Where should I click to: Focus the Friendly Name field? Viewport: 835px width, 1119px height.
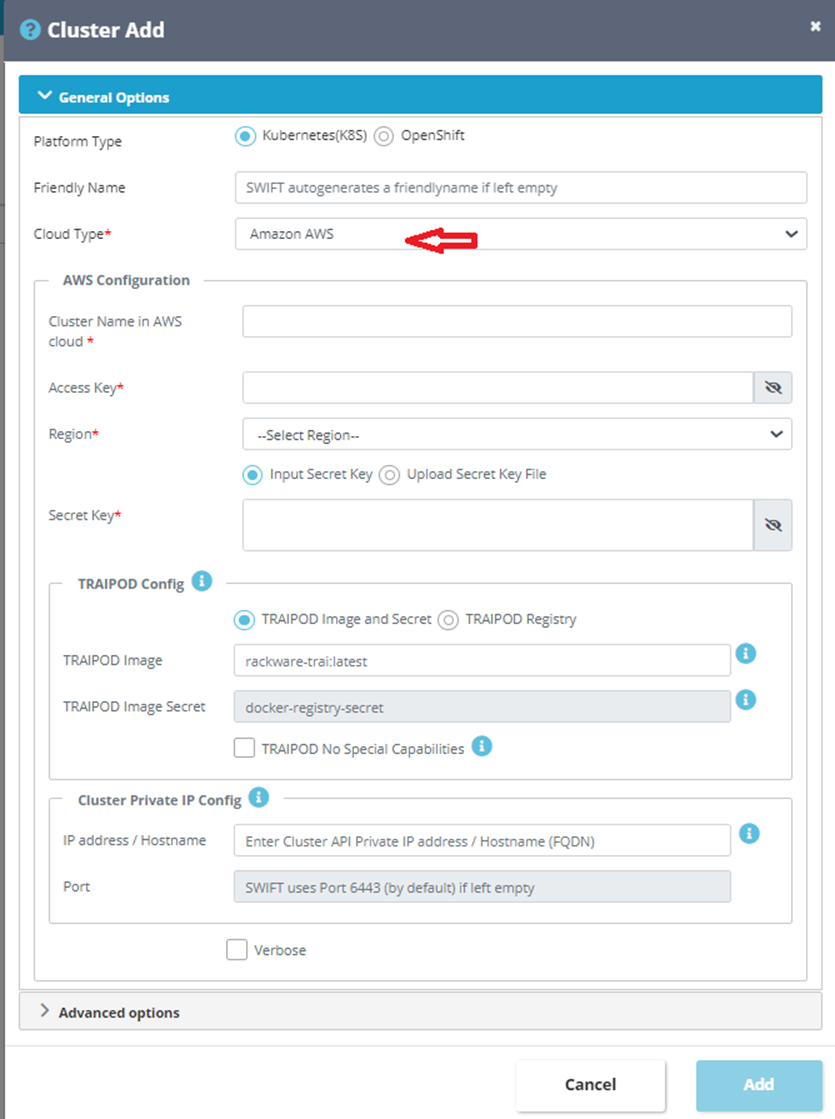click(521, 188)
